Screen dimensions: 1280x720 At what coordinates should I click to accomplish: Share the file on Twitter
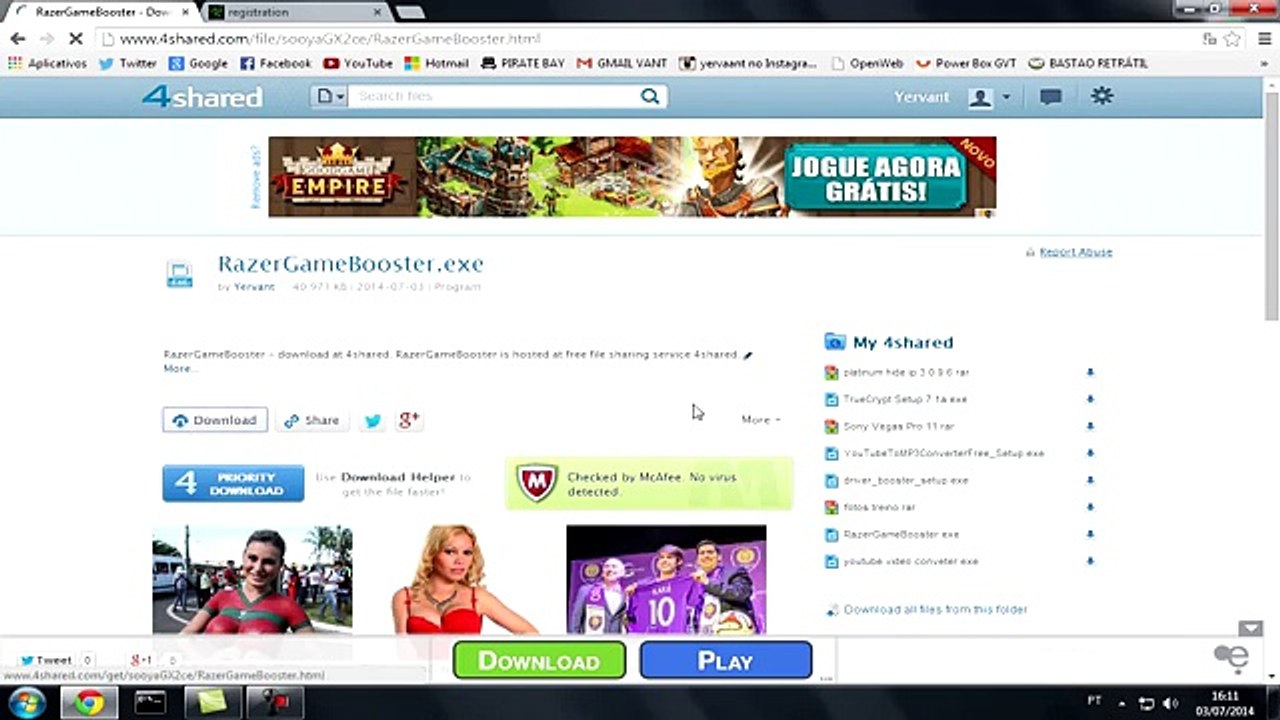click(373, 421)
